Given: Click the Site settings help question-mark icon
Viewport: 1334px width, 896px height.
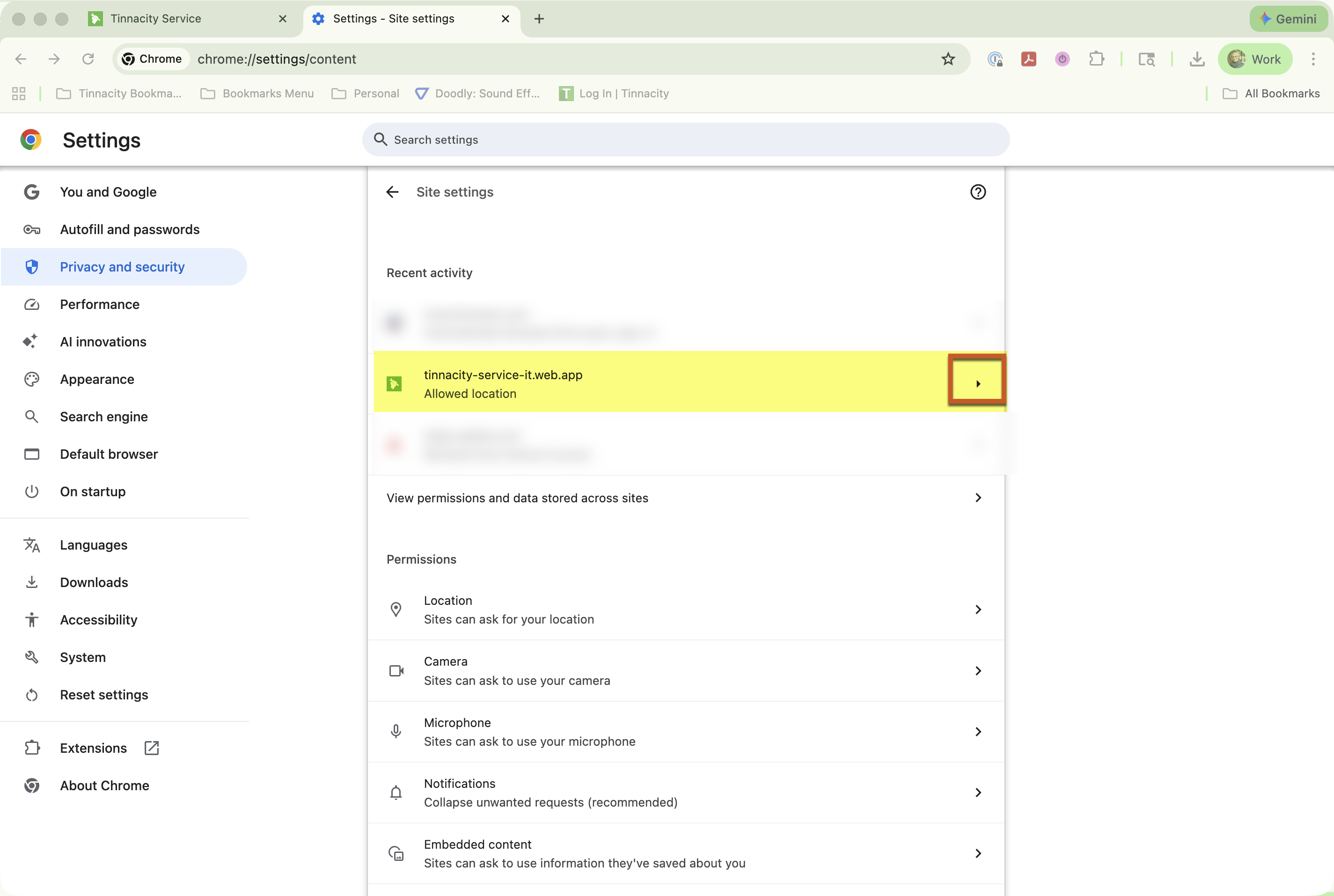Looking at the screenshot, I should pyautogui.click(x=977, y=192).
